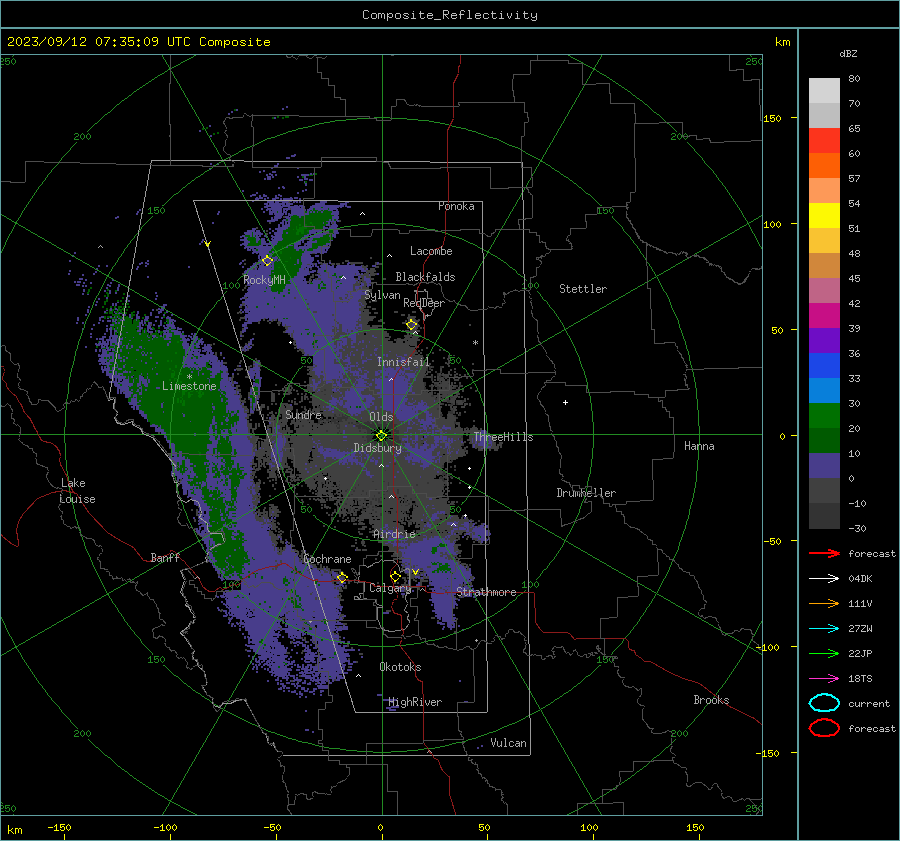
Task: Select the Innisfail town label
Action: pos(403,362)
